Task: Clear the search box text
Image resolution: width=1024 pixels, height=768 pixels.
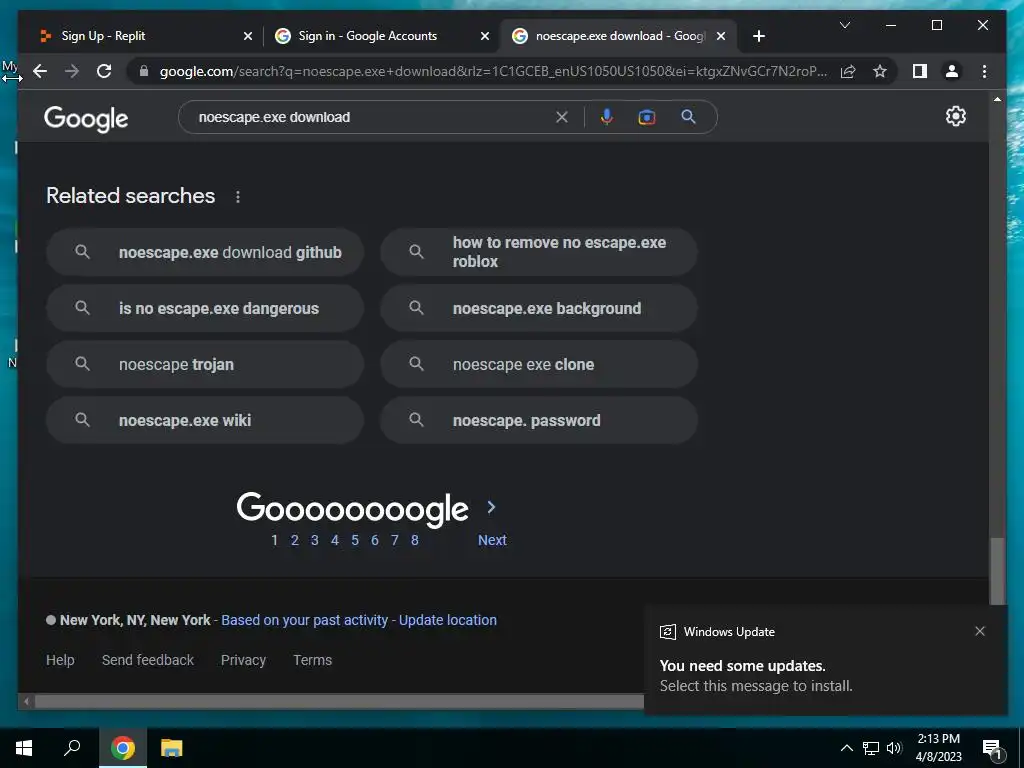Action: (x=562, y=117)
